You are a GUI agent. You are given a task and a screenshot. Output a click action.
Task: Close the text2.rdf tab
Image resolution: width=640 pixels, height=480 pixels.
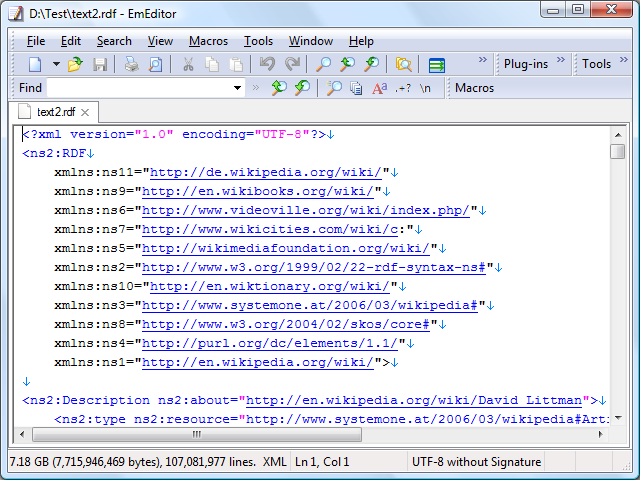85,112
